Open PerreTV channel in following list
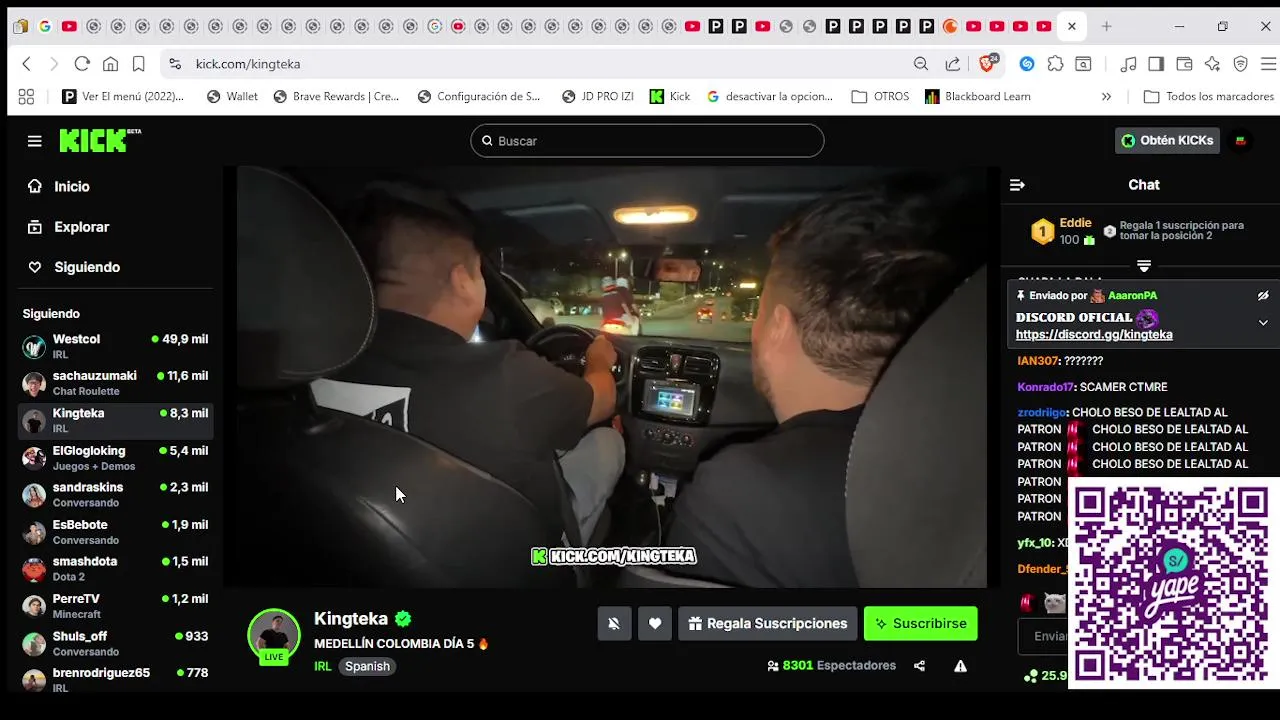 [115, 606]
